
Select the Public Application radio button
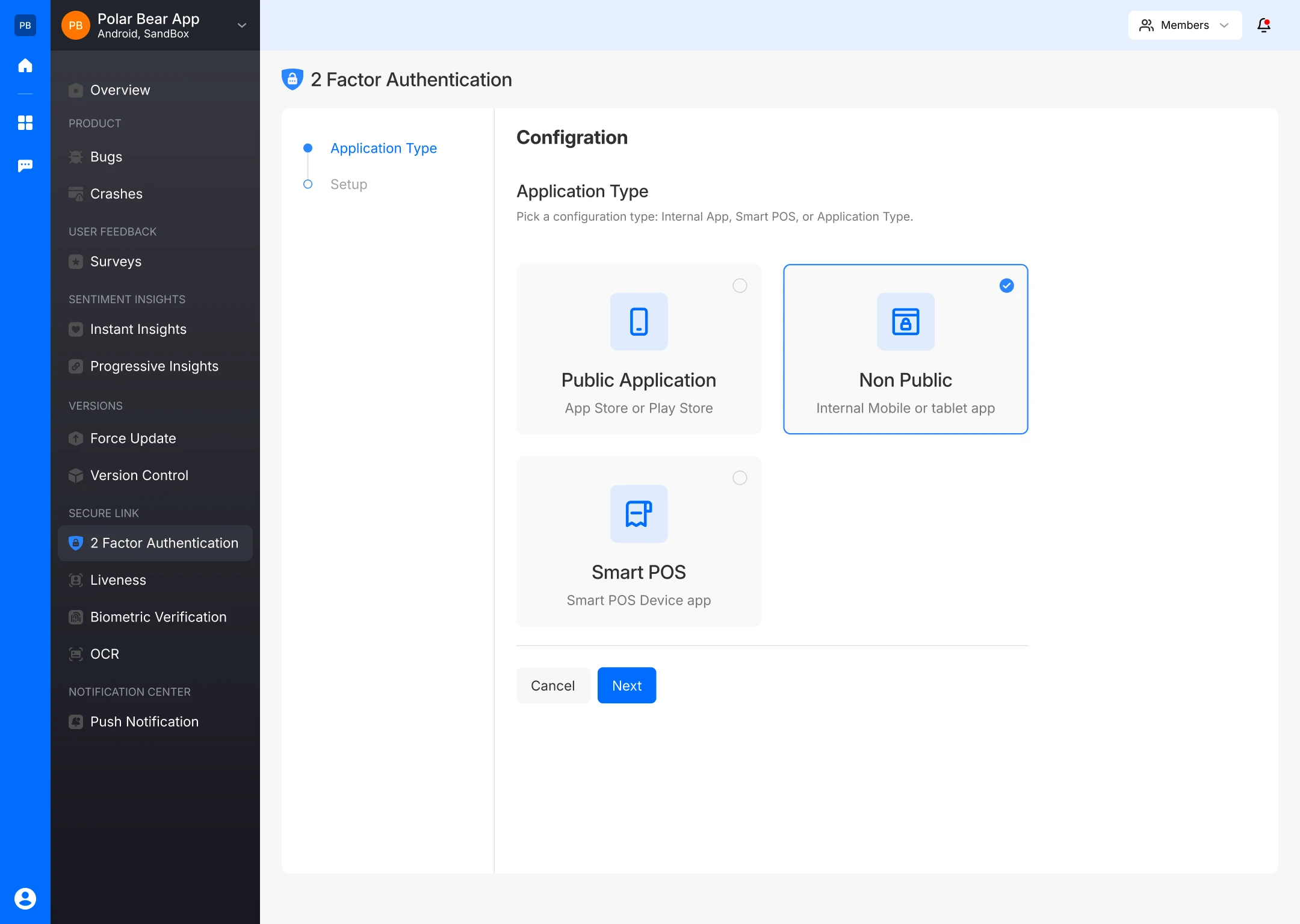(740, 286)
